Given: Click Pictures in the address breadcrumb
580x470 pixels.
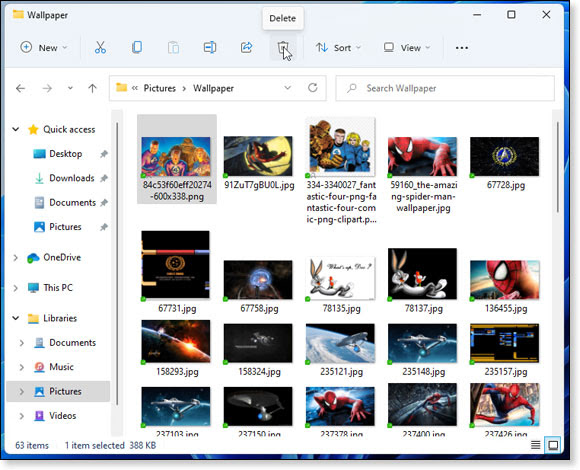Looking at the screenshot, I should pyautogui.click(x=159, y=88).
